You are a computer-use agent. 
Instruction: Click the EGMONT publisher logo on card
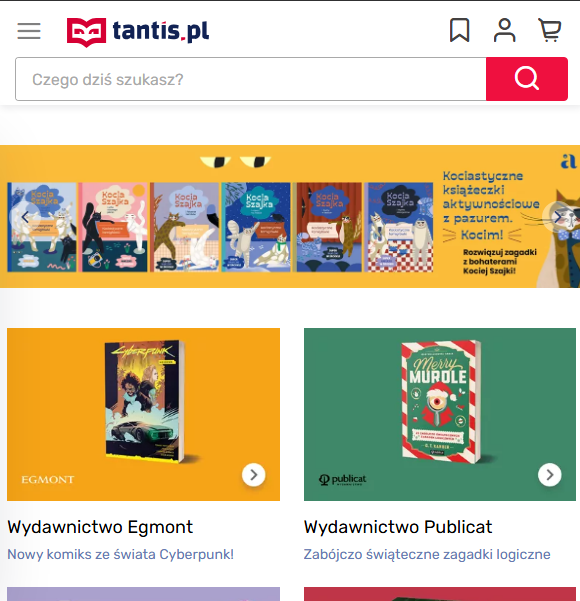pyautogui.click(x=48, y=479)
